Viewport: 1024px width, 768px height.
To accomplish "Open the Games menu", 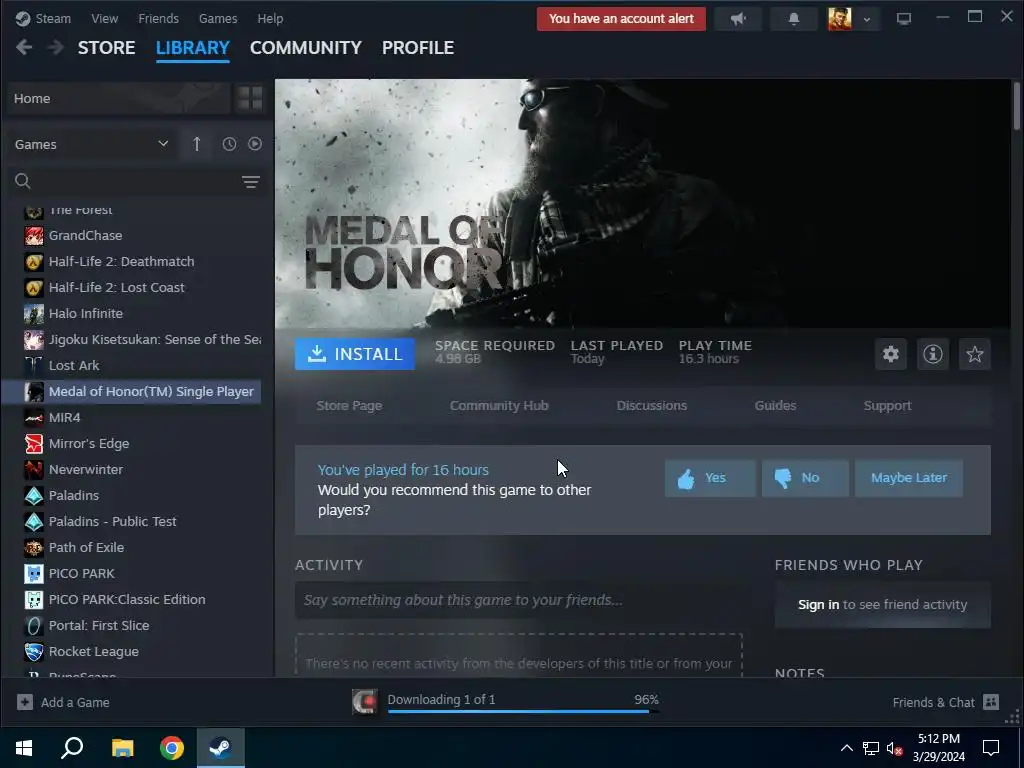I will pos(218,18).
